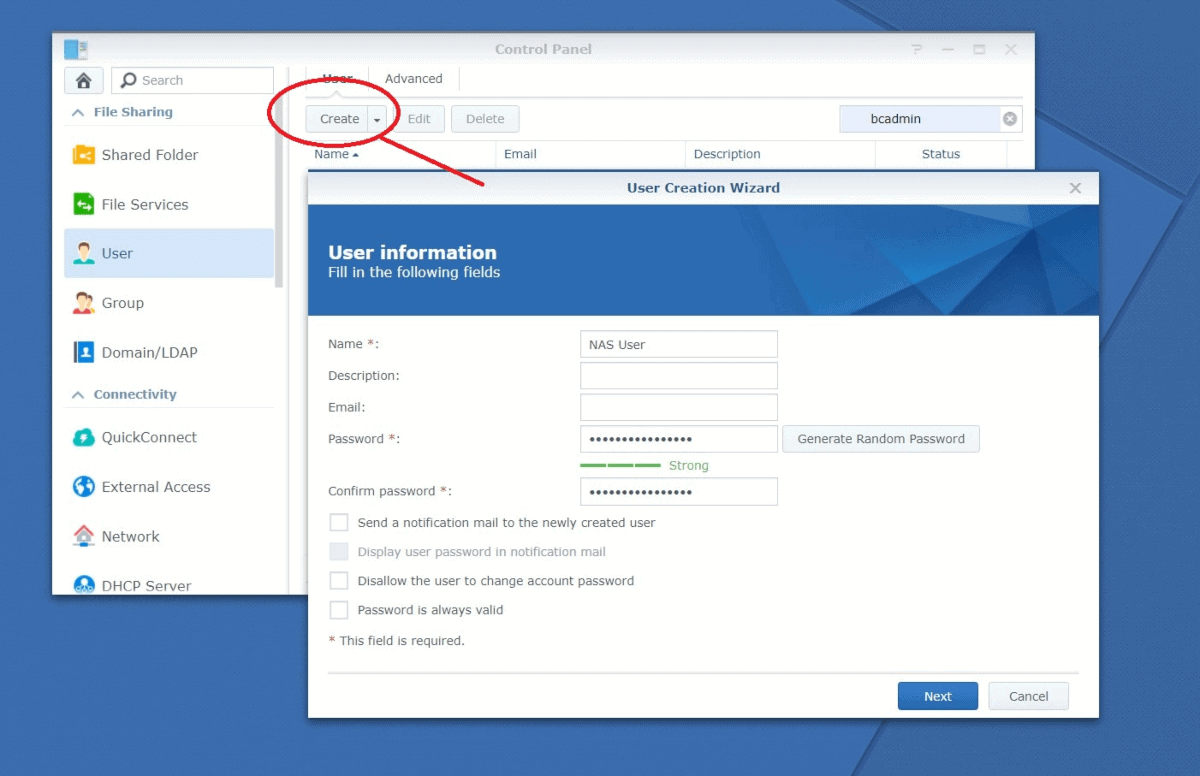The image size is (1200, 776).
Task: Click the Email input field
Action: (679, 407)
